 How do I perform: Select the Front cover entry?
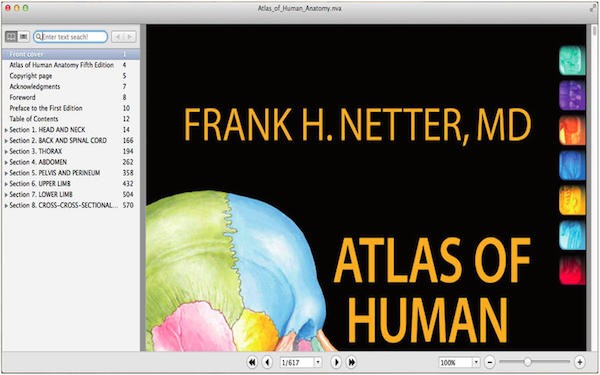tap(70, 54)
